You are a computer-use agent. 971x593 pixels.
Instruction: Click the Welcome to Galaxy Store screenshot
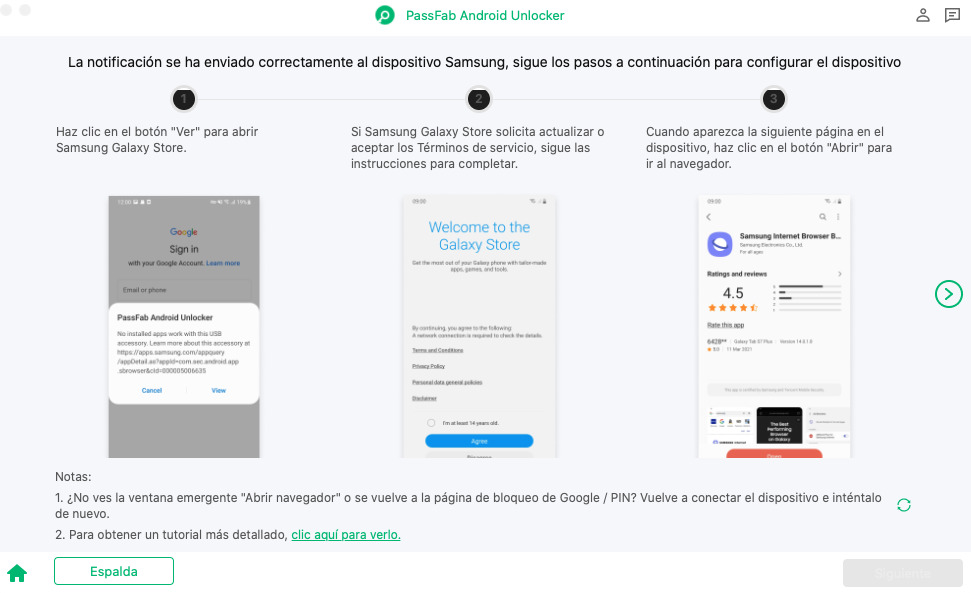click(x=480, y=326)
